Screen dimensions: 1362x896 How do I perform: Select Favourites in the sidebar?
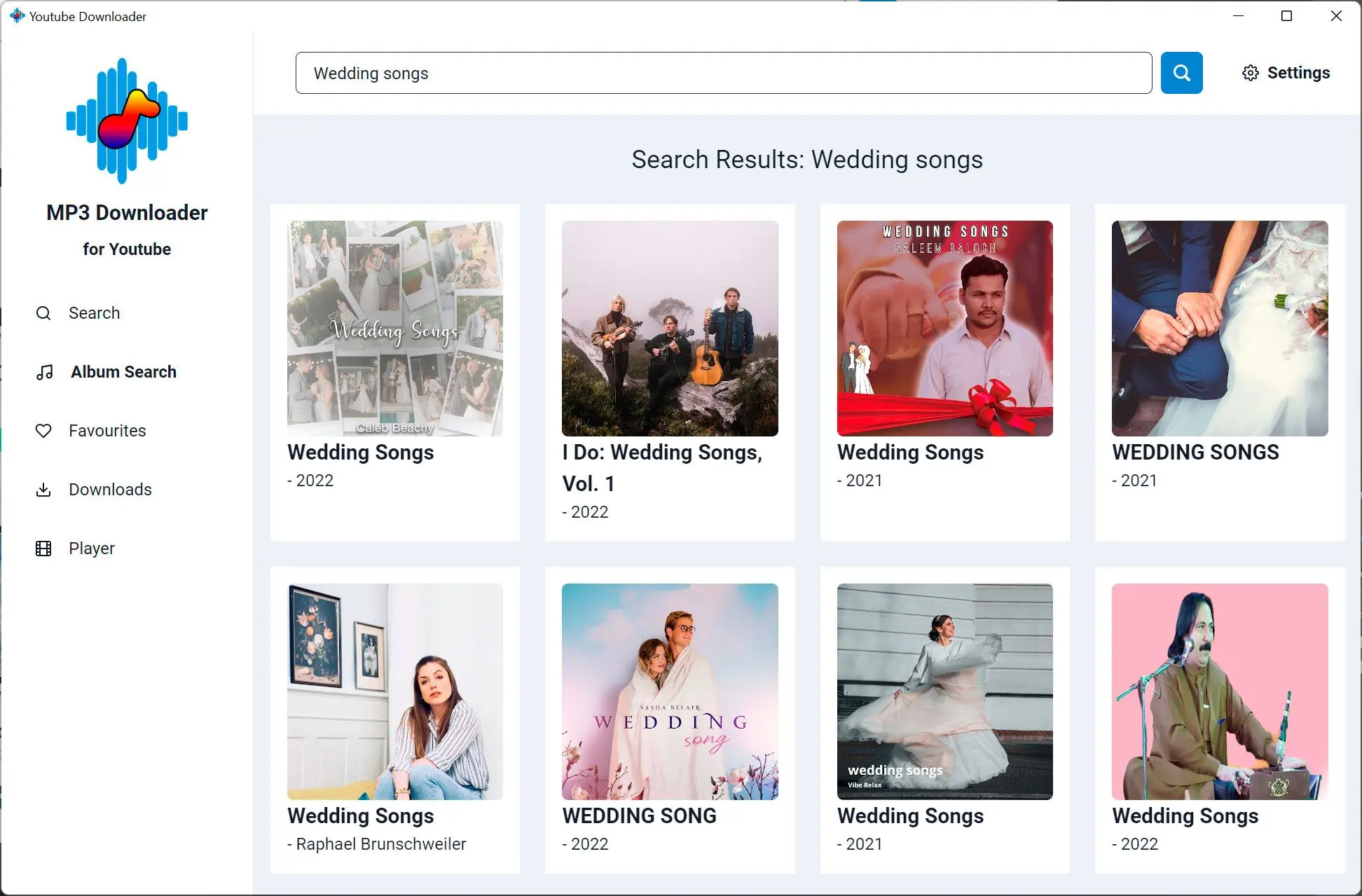coord(107,431)
